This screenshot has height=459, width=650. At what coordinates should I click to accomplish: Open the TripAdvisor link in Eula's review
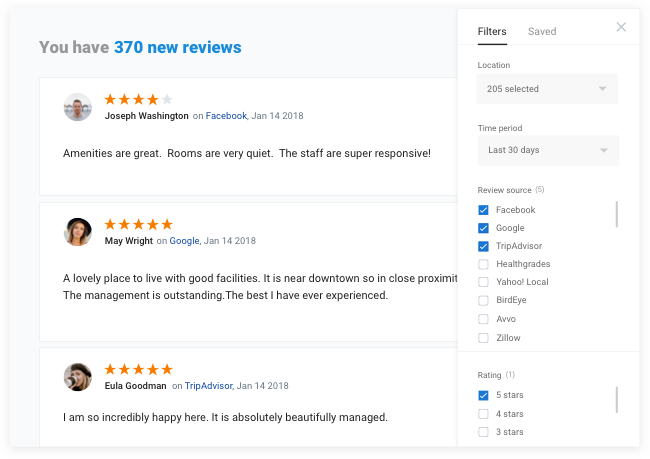pyautogui.click(x=209, y=386)
